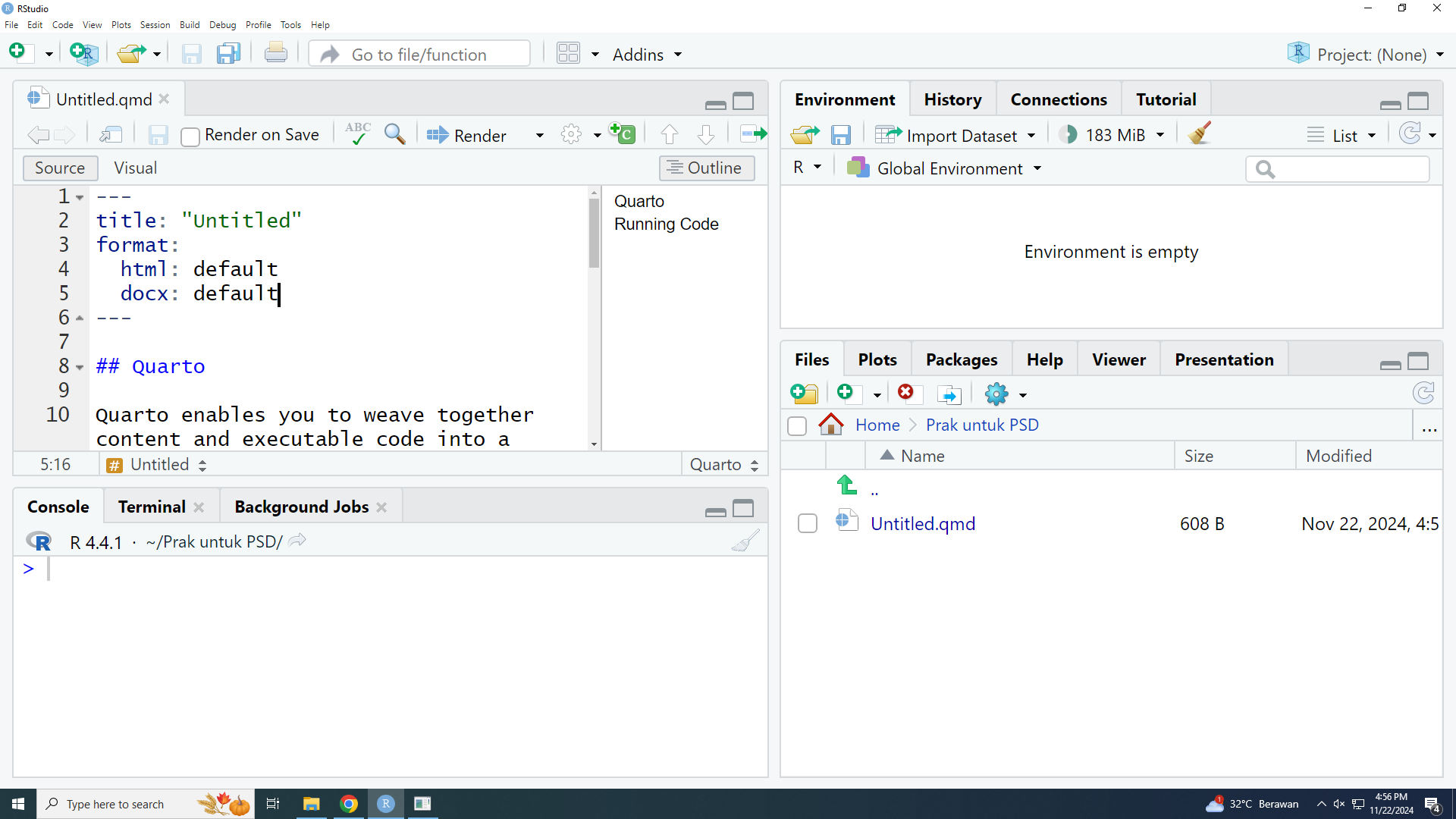Viewport: 1456px width, 819px height.
Task: Click the create new project icon
Action: [x=83, y=54]
